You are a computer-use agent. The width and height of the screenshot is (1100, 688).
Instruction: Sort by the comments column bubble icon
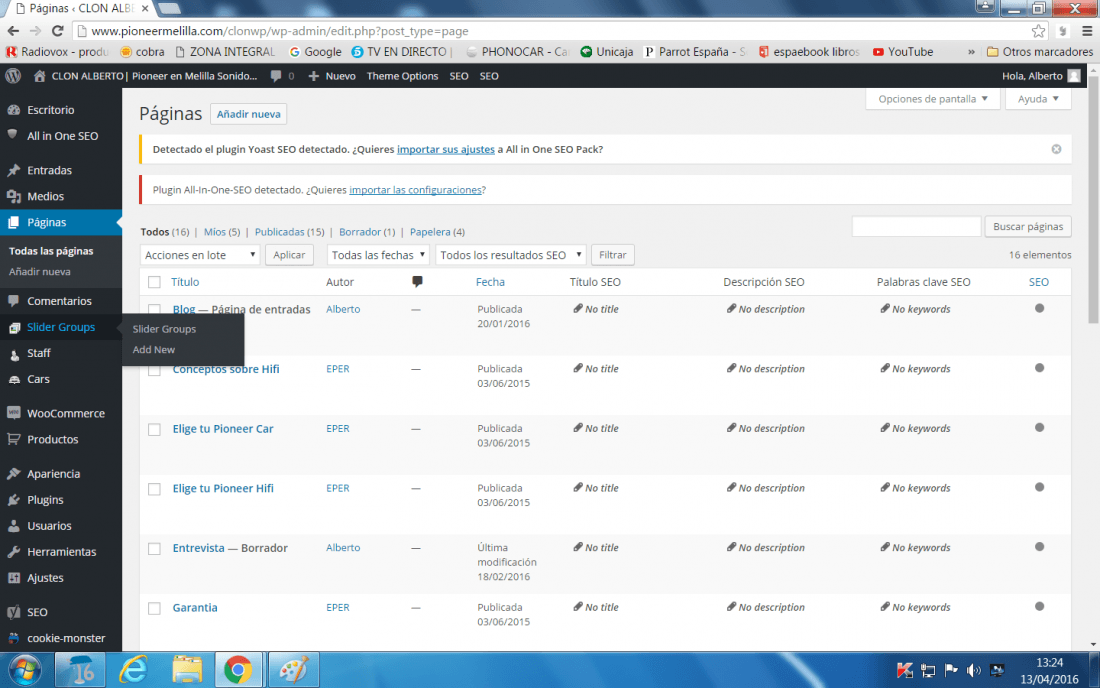pyautogui.click(x=417, y=281)
